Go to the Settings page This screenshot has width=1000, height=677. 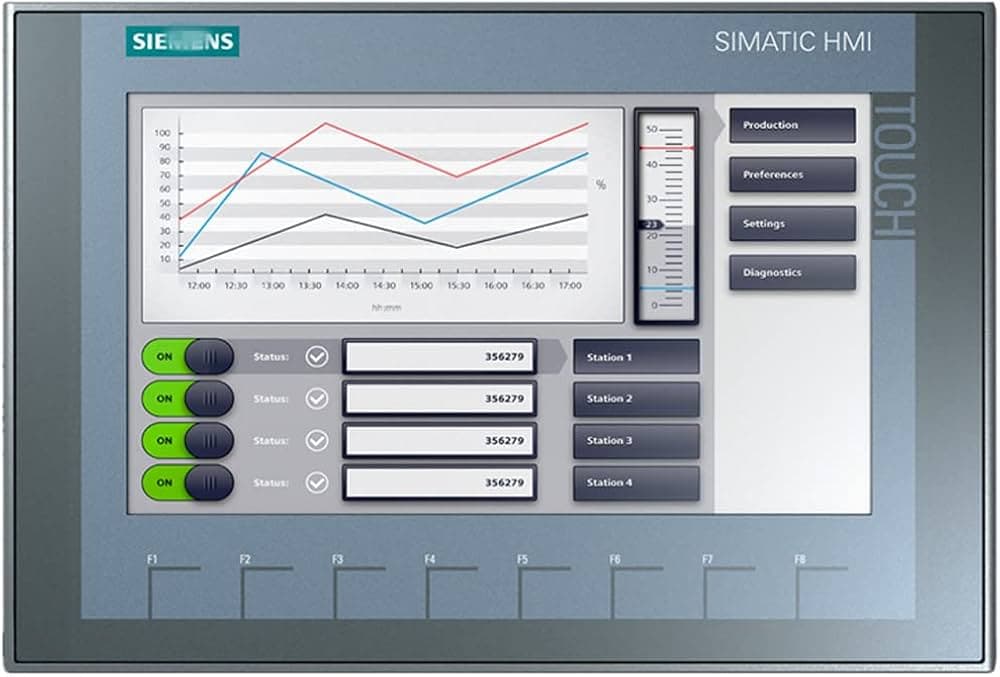point(792,223)
